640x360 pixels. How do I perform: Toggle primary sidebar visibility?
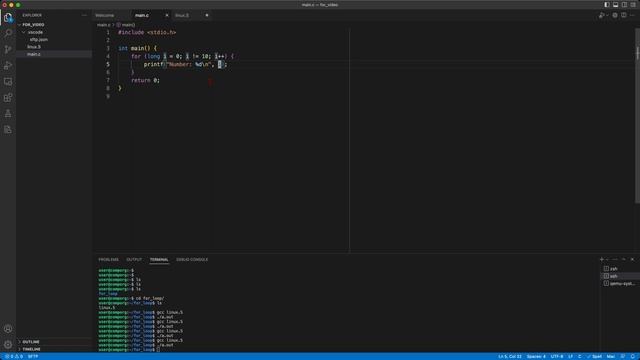[x=607, y=4]
